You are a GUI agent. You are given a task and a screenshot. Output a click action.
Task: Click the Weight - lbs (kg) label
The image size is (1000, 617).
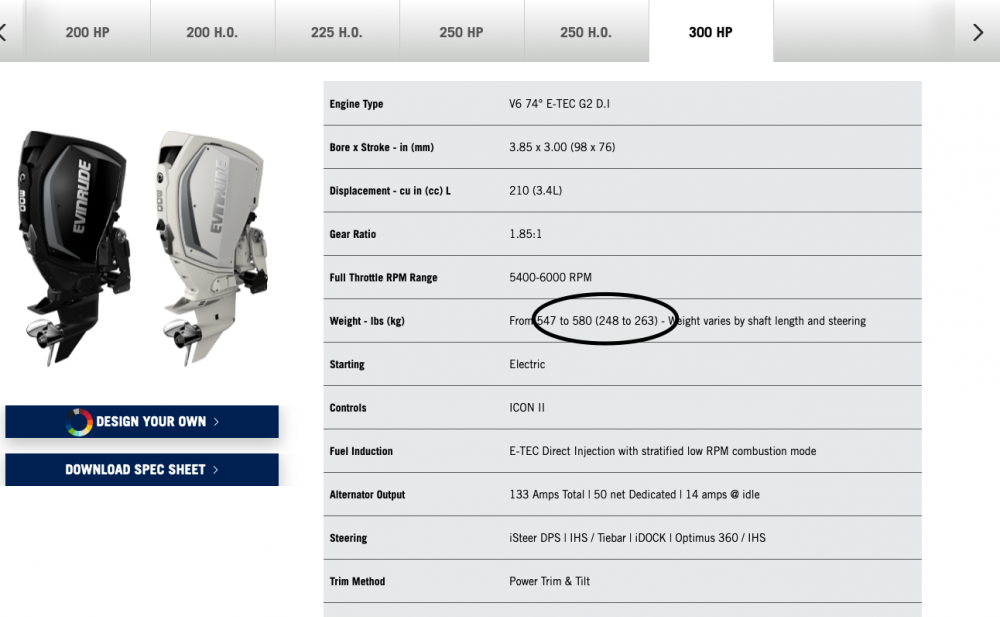(x=367, y=321)
